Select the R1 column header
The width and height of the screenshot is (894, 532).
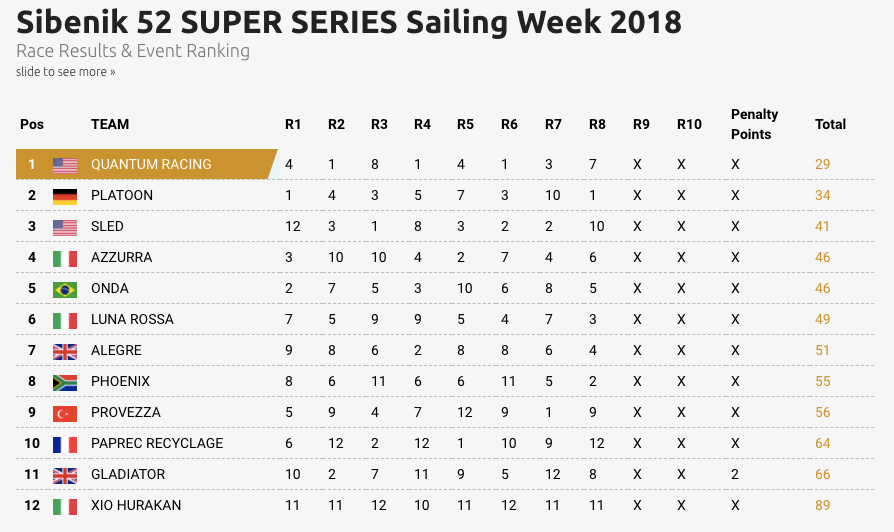(x=293, y=124)
